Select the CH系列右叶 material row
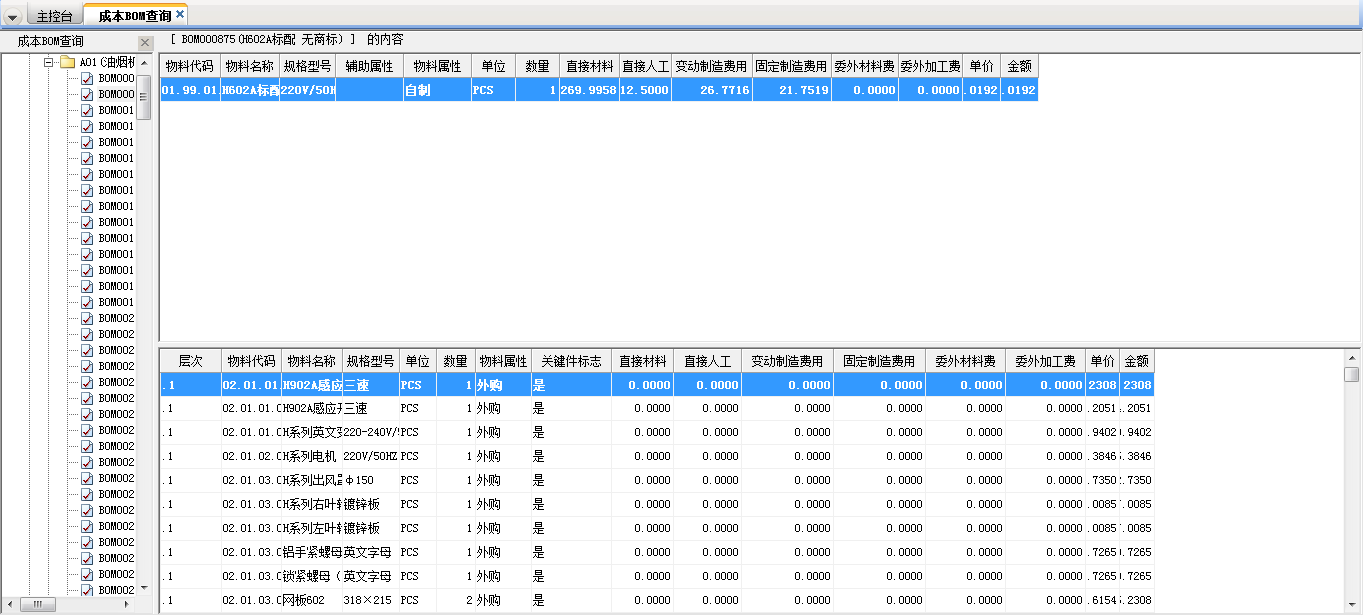 (657, 504)
